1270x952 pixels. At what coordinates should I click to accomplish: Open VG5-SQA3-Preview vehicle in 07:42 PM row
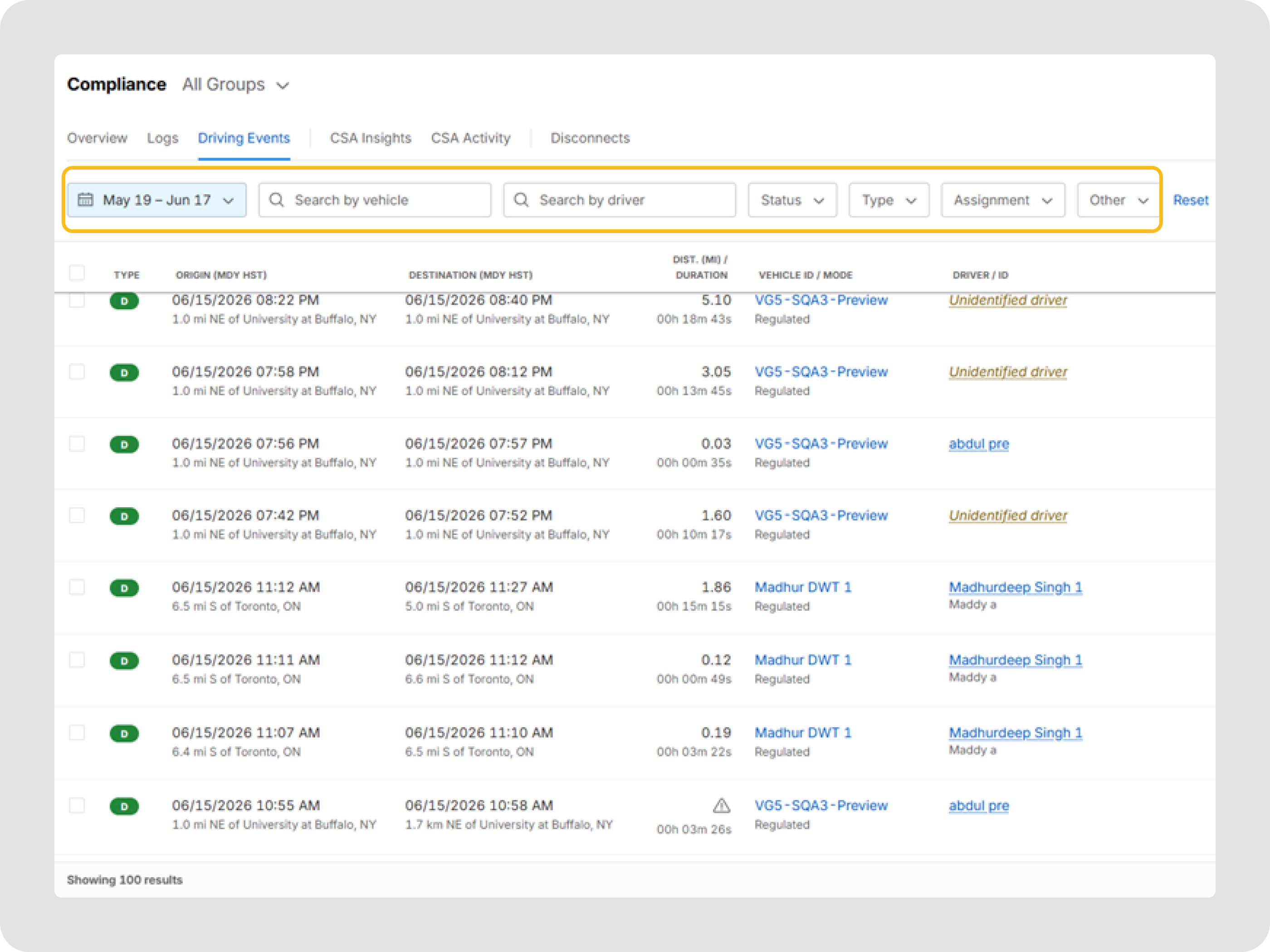click(x=821, y=515)
